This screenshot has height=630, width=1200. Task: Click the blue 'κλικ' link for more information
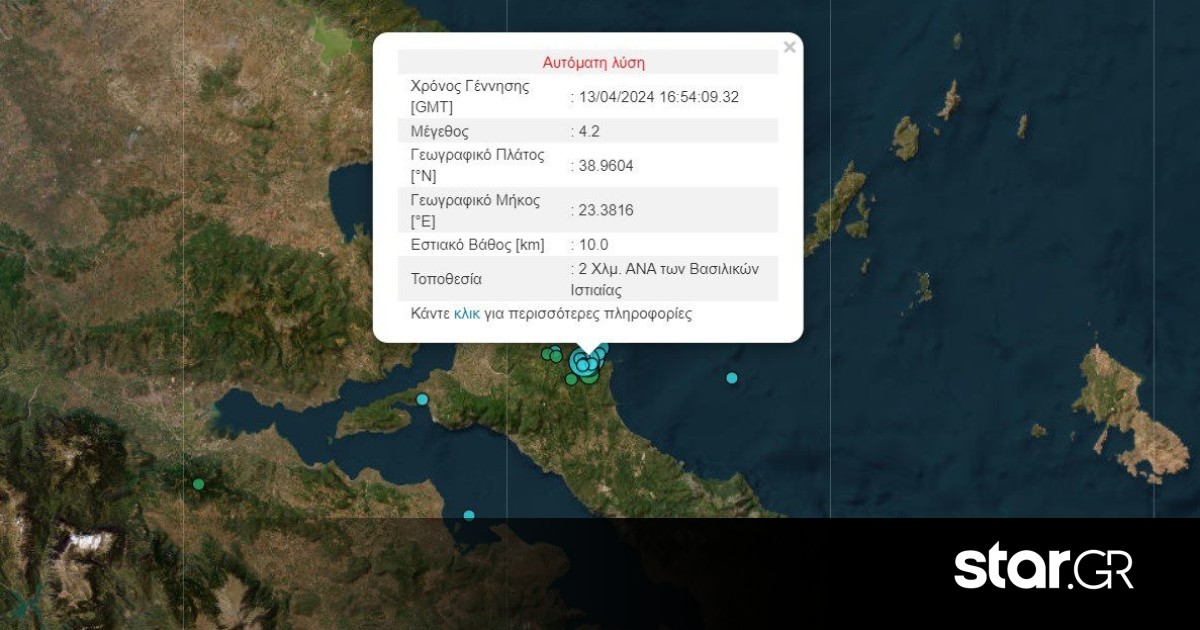(467, 313)
